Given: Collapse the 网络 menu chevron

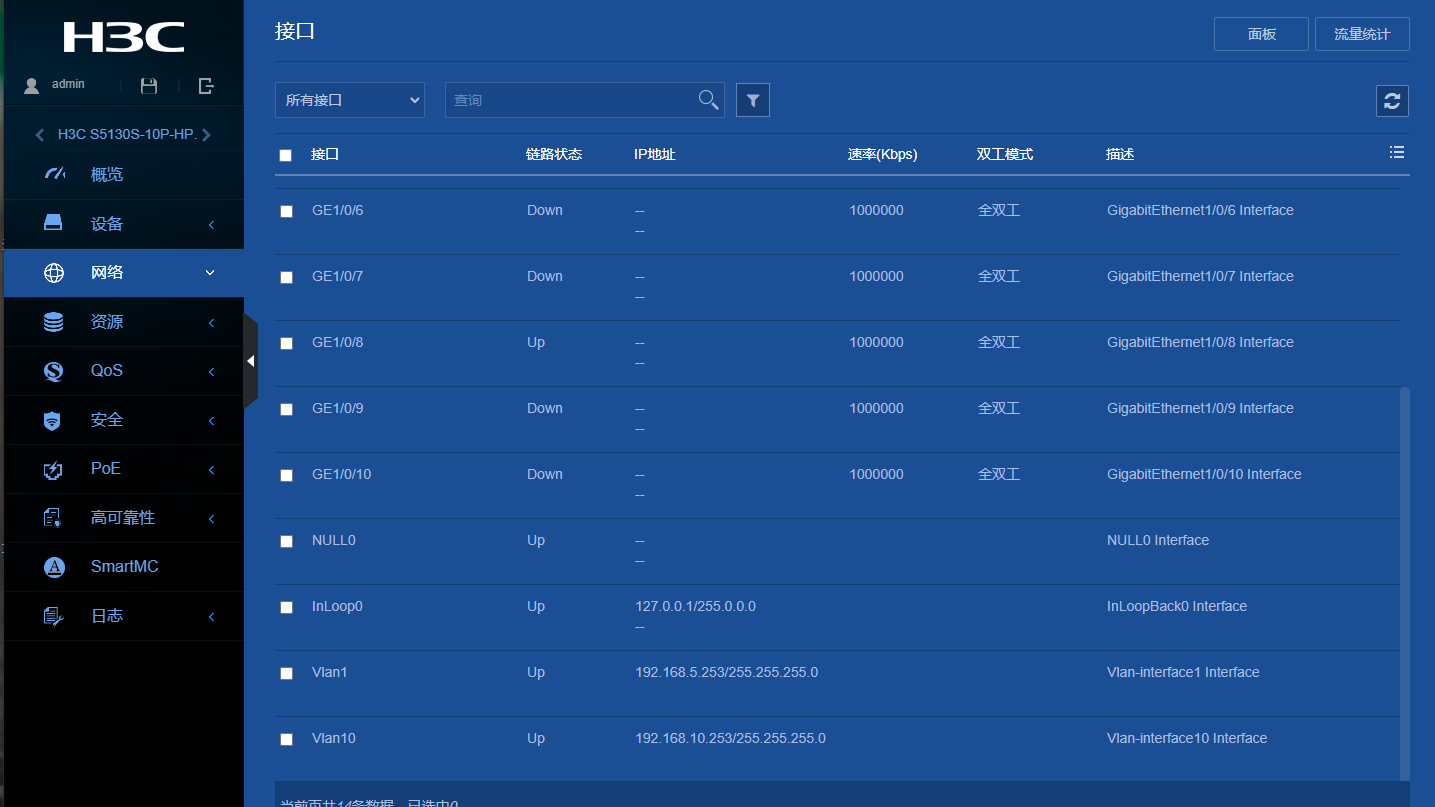Looking at the screenshot, I should click(x=210, y=272).
